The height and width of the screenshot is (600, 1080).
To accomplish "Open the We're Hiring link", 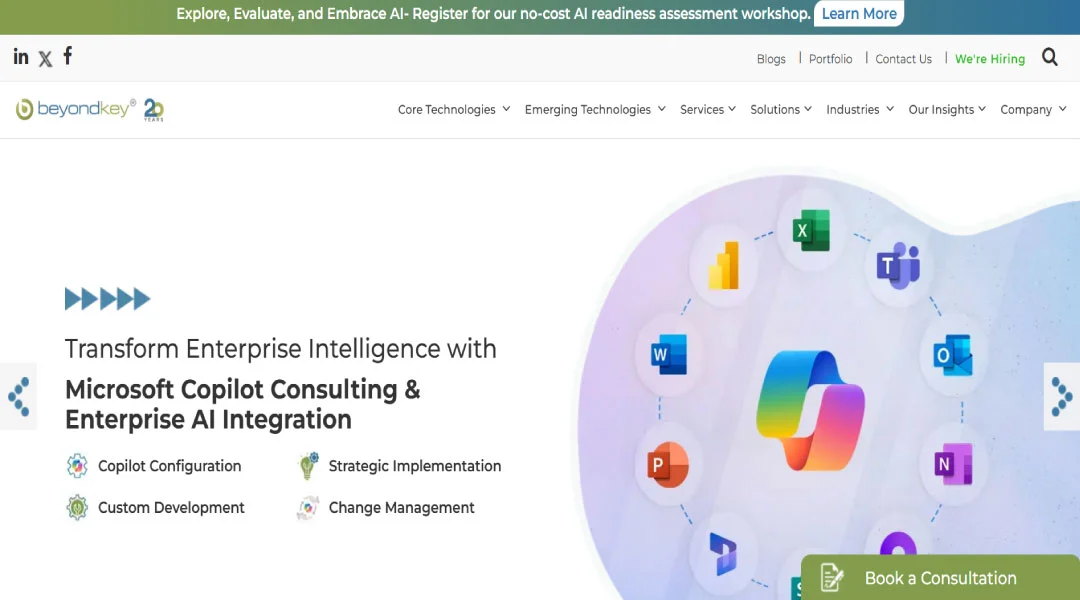I will (x=990, y=59).
